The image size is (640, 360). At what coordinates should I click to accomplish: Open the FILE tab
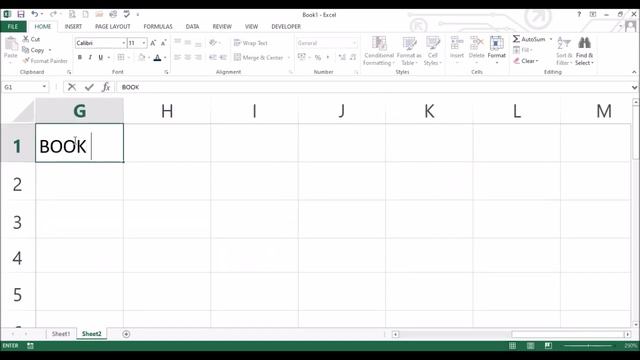point(13,27)
